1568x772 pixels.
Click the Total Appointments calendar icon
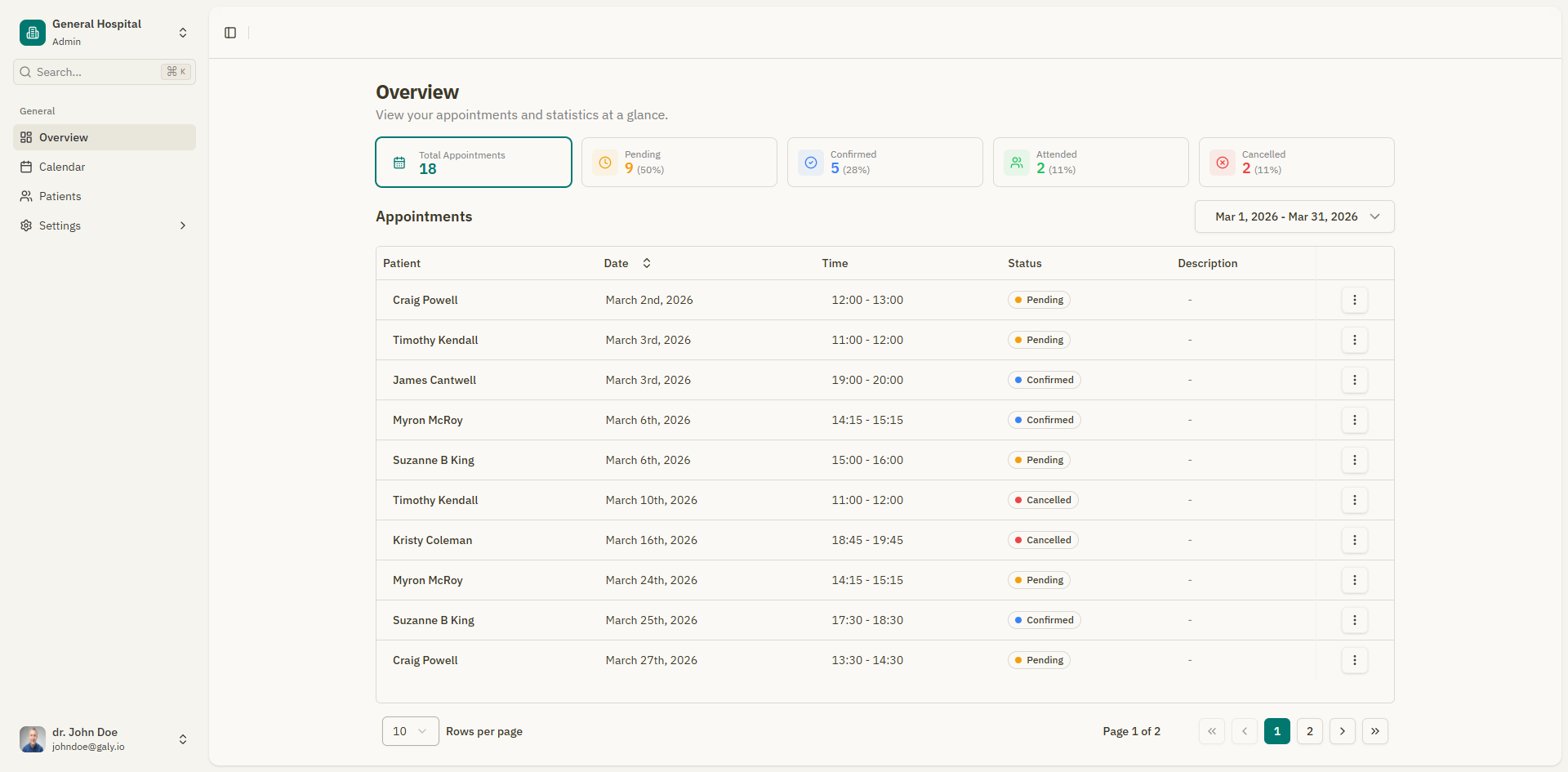pos(399,163)
